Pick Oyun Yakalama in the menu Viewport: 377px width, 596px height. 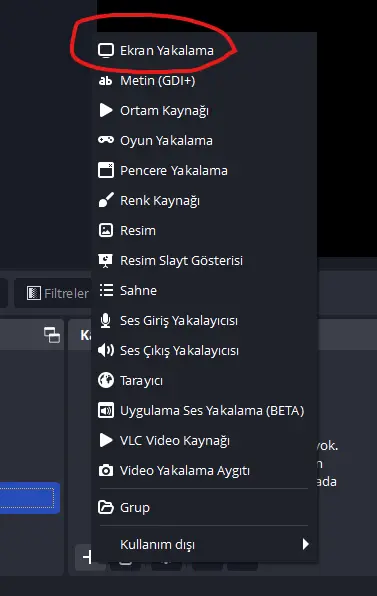(204, 140)
